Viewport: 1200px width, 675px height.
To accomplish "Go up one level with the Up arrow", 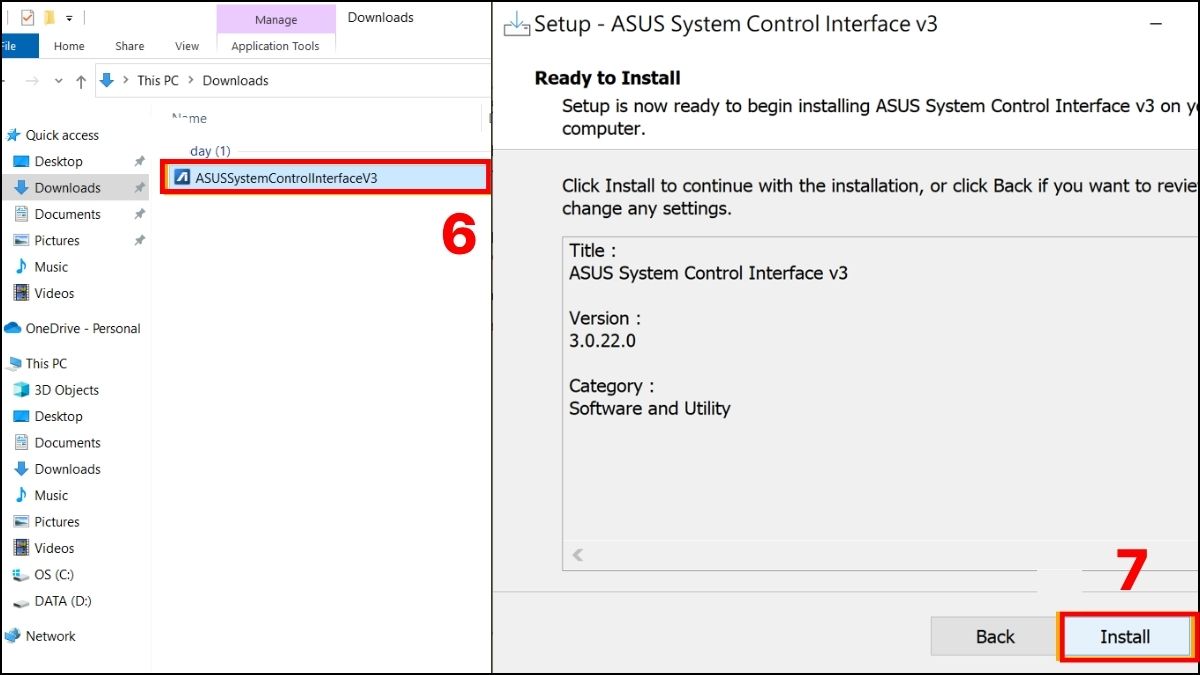I will click(81, 81).
